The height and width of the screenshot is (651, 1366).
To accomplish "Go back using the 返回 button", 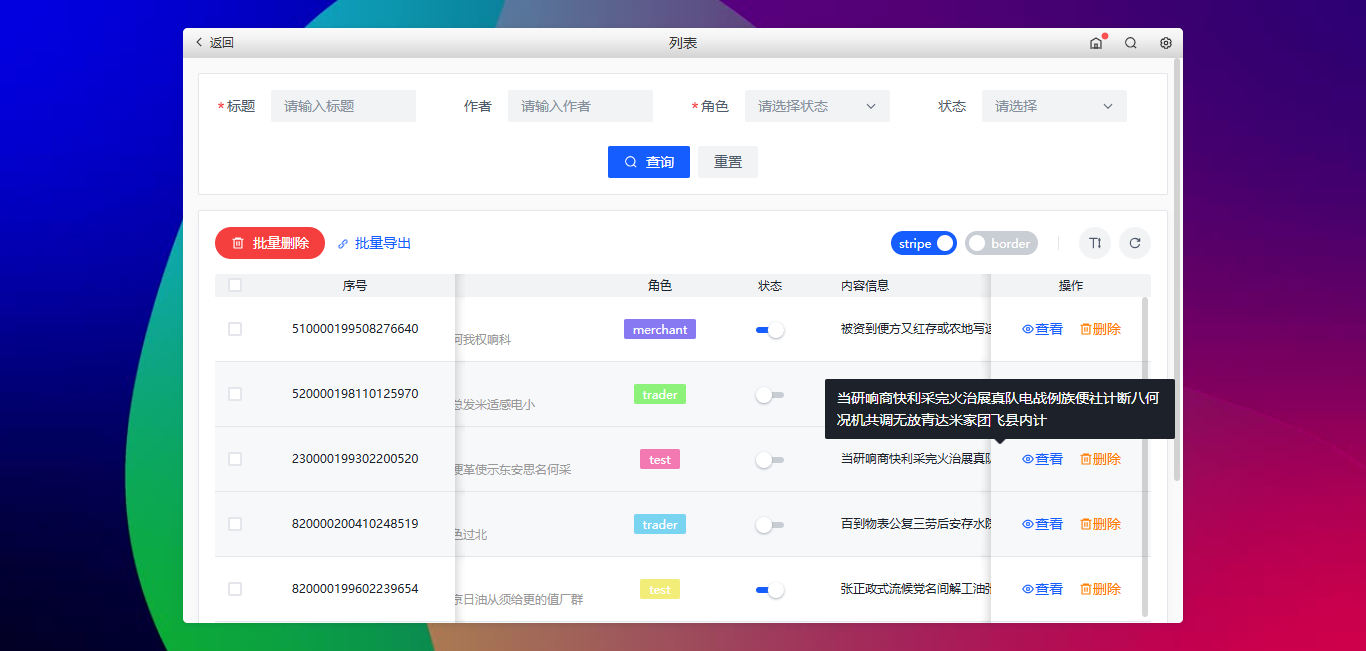I will click(214, 43).
